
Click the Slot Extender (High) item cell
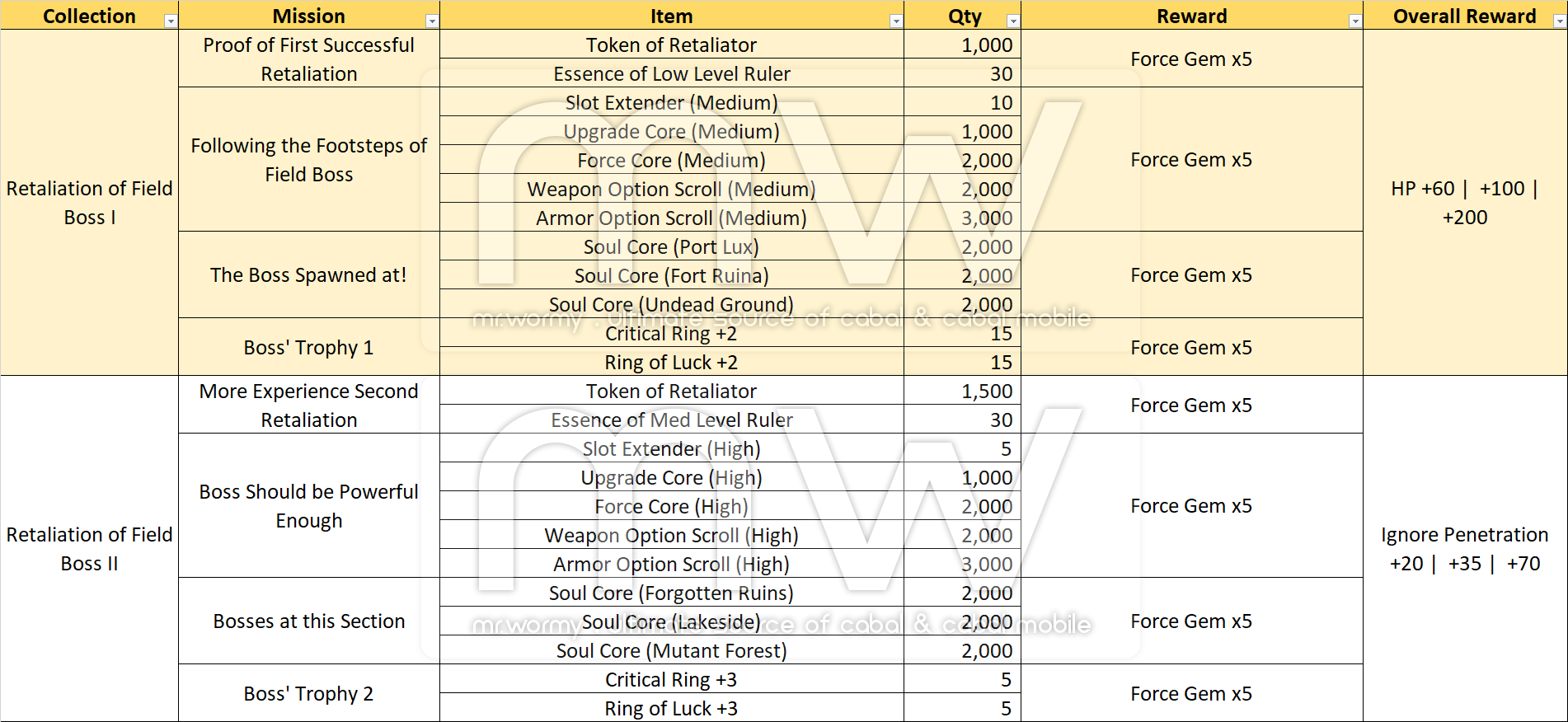(x=671, y=449)
